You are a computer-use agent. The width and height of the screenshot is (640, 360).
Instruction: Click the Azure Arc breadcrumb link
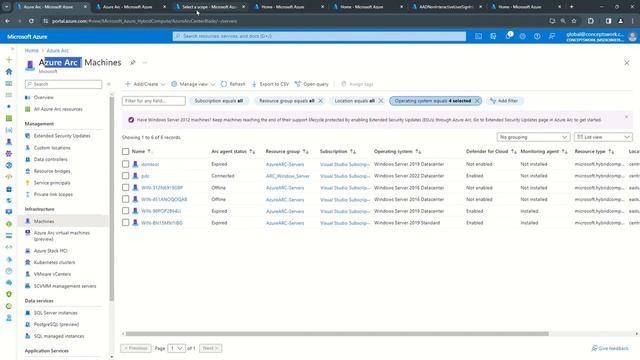point(58,51)
